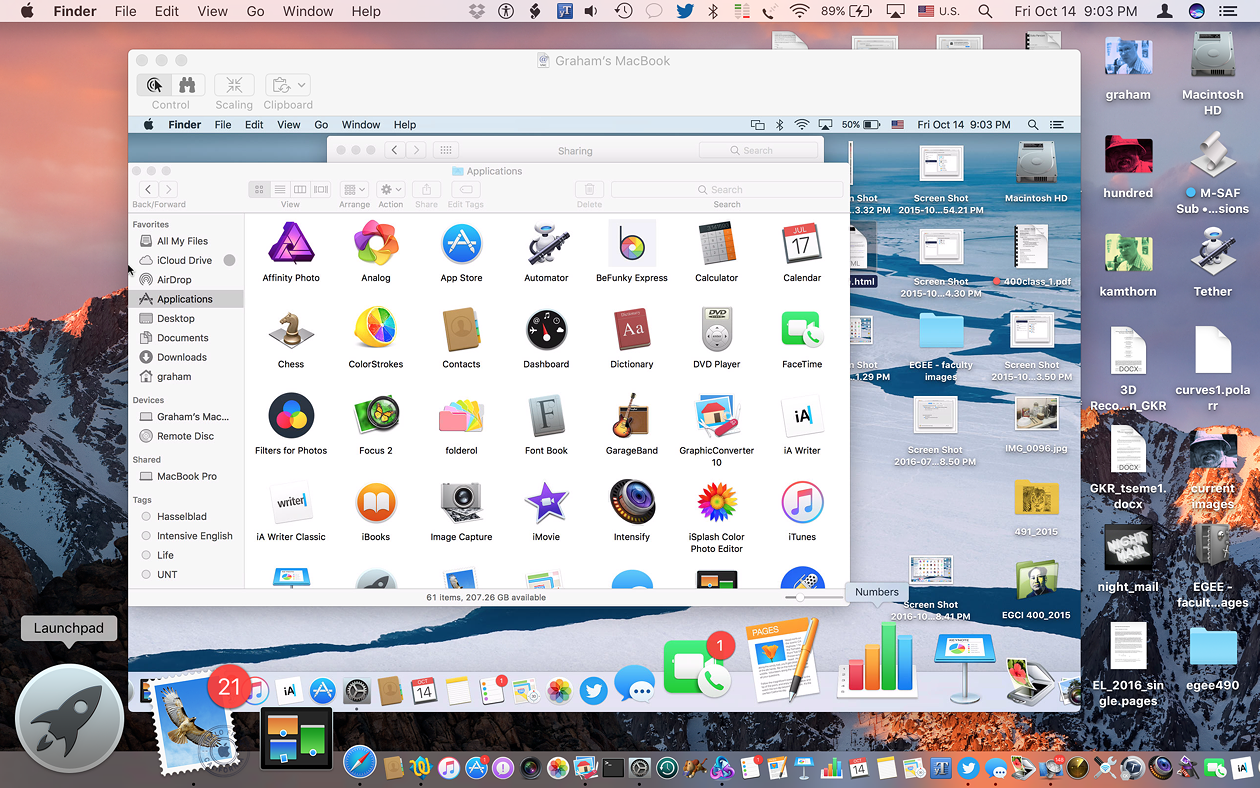Select Downloads in the Finder sidebar
This screenshot has width=1260, height=788.
point(186,357)
